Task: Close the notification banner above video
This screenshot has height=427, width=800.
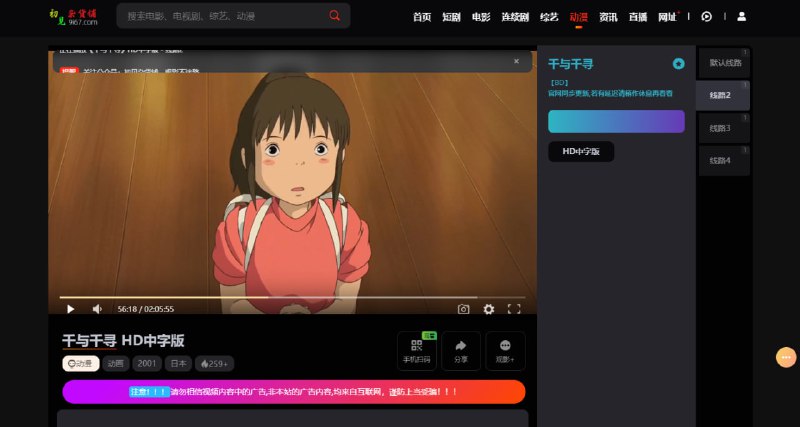Action: (516, 61)
